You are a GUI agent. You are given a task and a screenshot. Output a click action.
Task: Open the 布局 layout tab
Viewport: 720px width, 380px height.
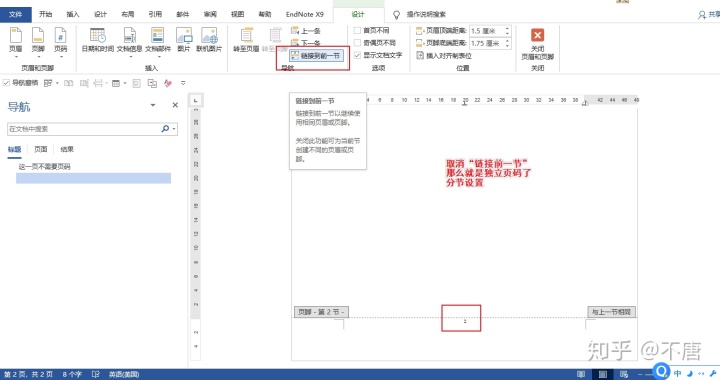(x=128, y=14)
